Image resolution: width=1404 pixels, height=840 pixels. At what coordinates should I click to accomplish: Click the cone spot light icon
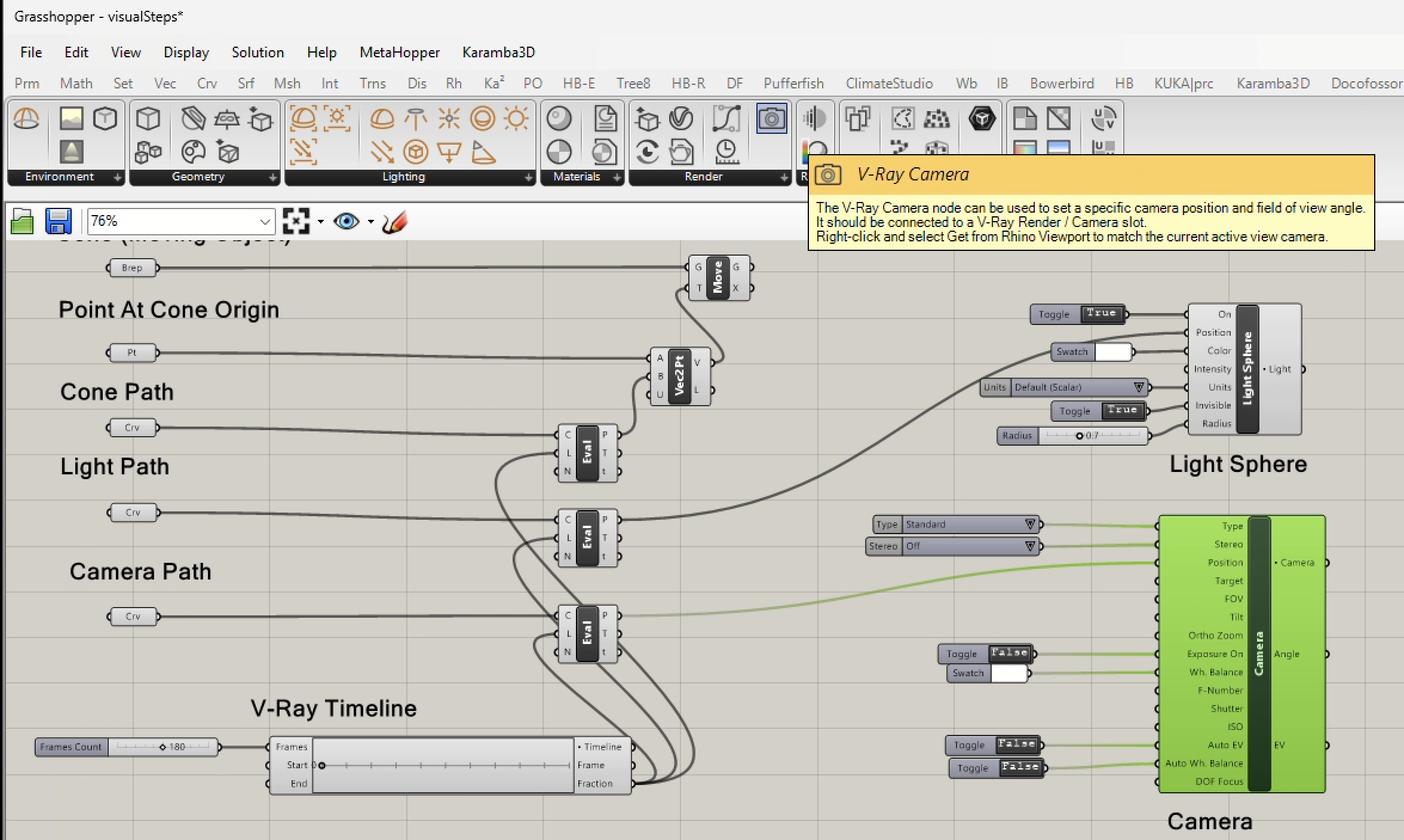(483, 152)
